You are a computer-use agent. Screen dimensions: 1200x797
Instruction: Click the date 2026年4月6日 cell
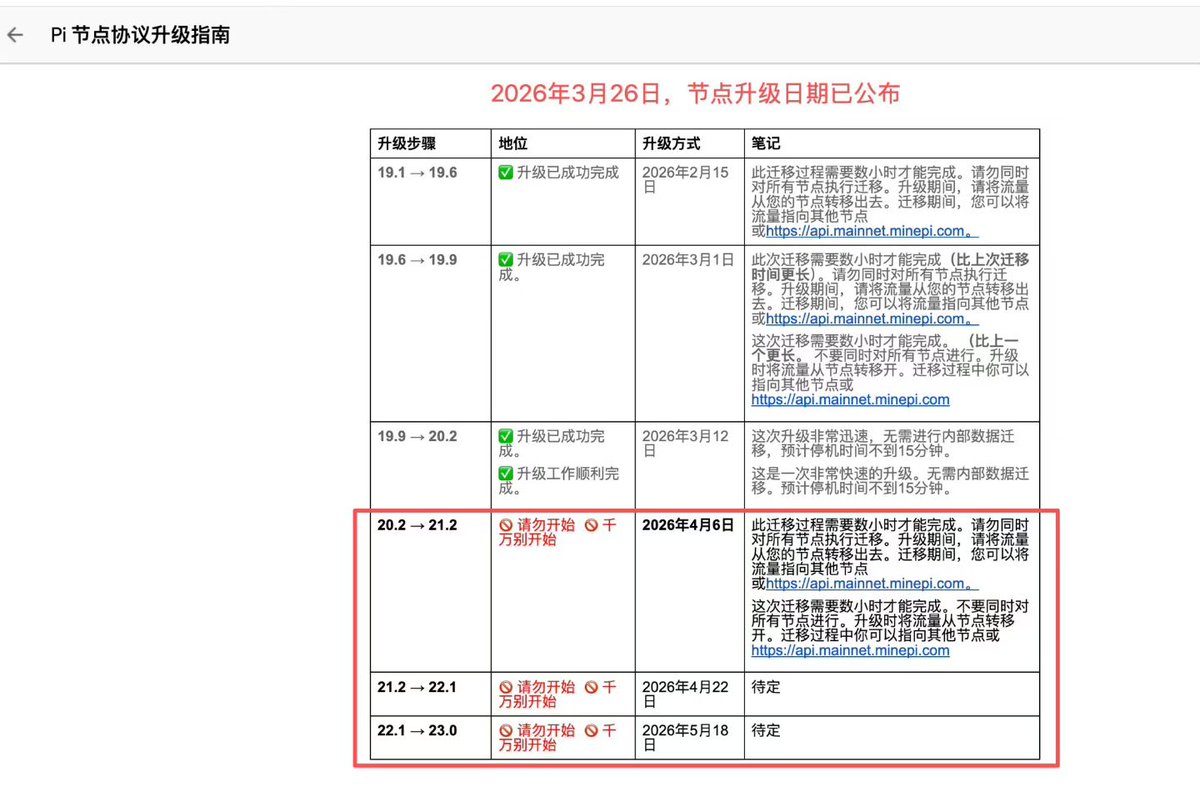coord(686,525)
